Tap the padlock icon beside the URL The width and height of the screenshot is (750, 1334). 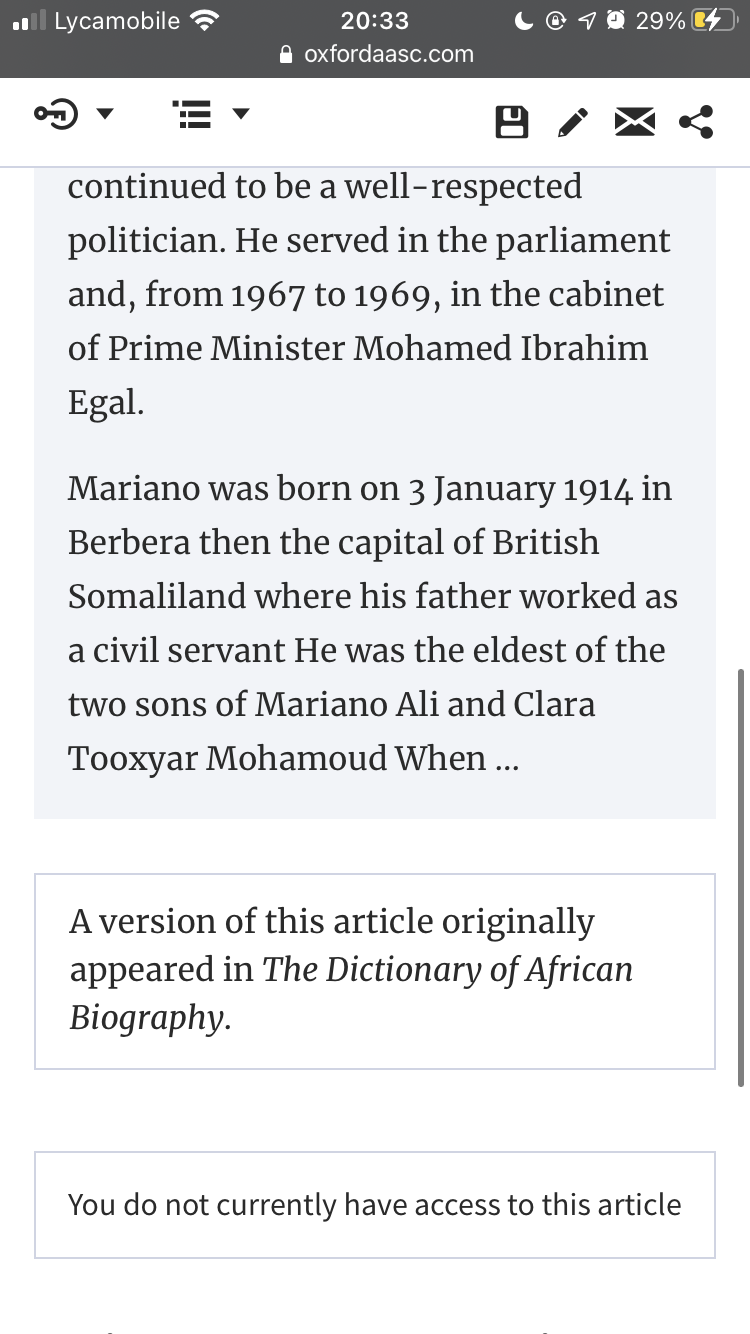pos(287,55)
